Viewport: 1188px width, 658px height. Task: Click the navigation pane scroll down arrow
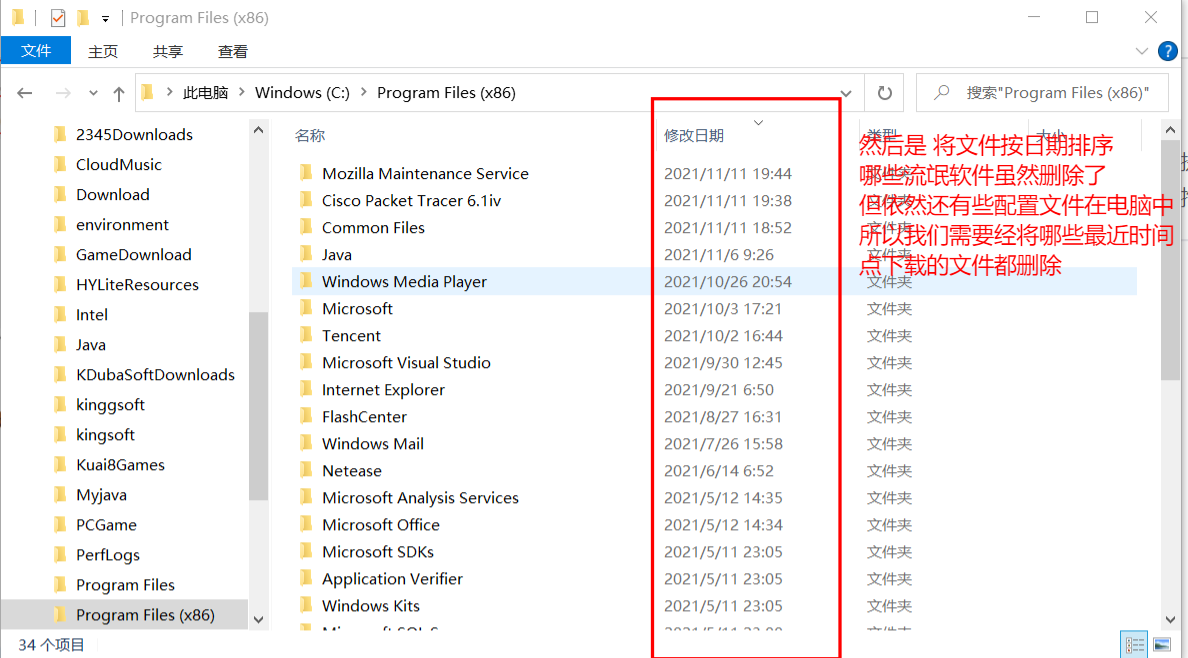pyautogui.click(x=258, y=619)
